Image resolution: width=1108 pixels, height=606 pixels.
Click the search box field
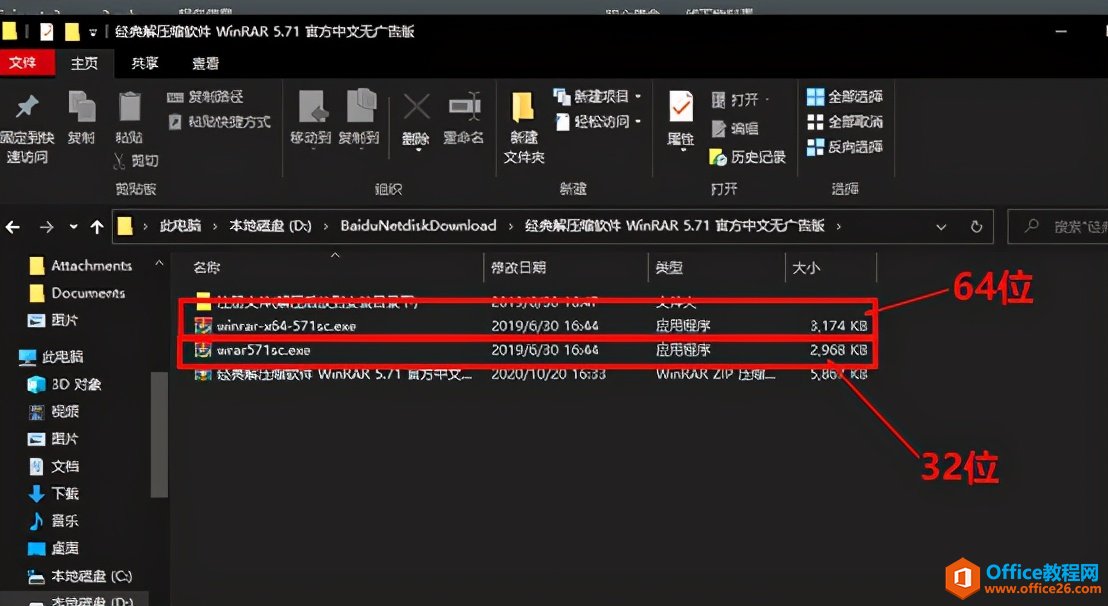pyautogui.click(x=1058, y=227)
